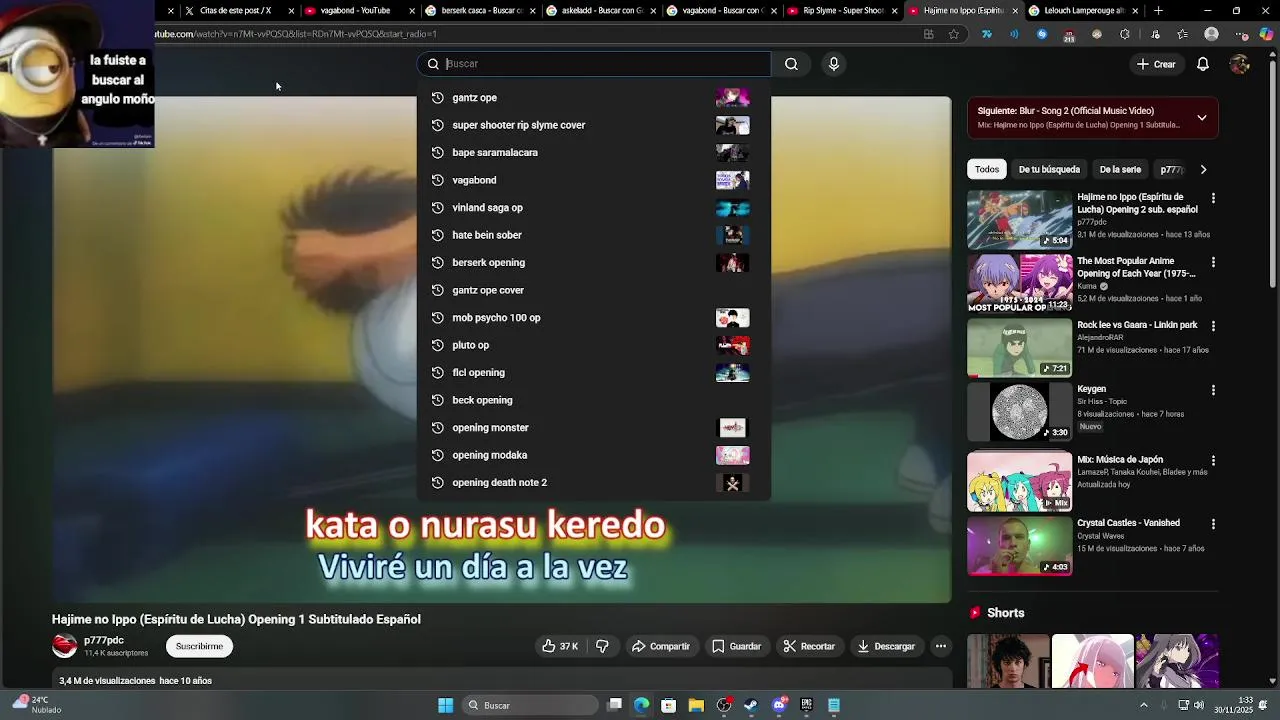The image size is (1280, 720).
Task: Open Discord from the taskbar
Action: [779, 705]
